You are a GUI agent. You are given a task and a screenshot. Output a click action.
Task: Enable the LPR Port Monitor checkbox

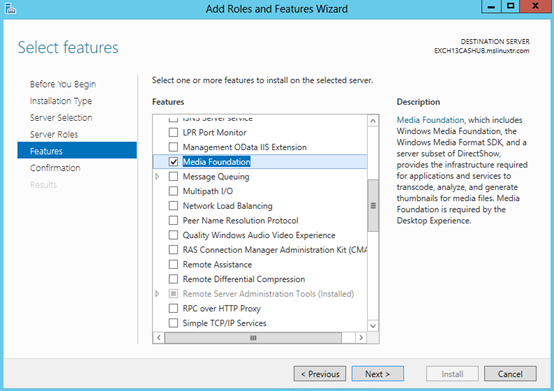(x=173, y=132)
